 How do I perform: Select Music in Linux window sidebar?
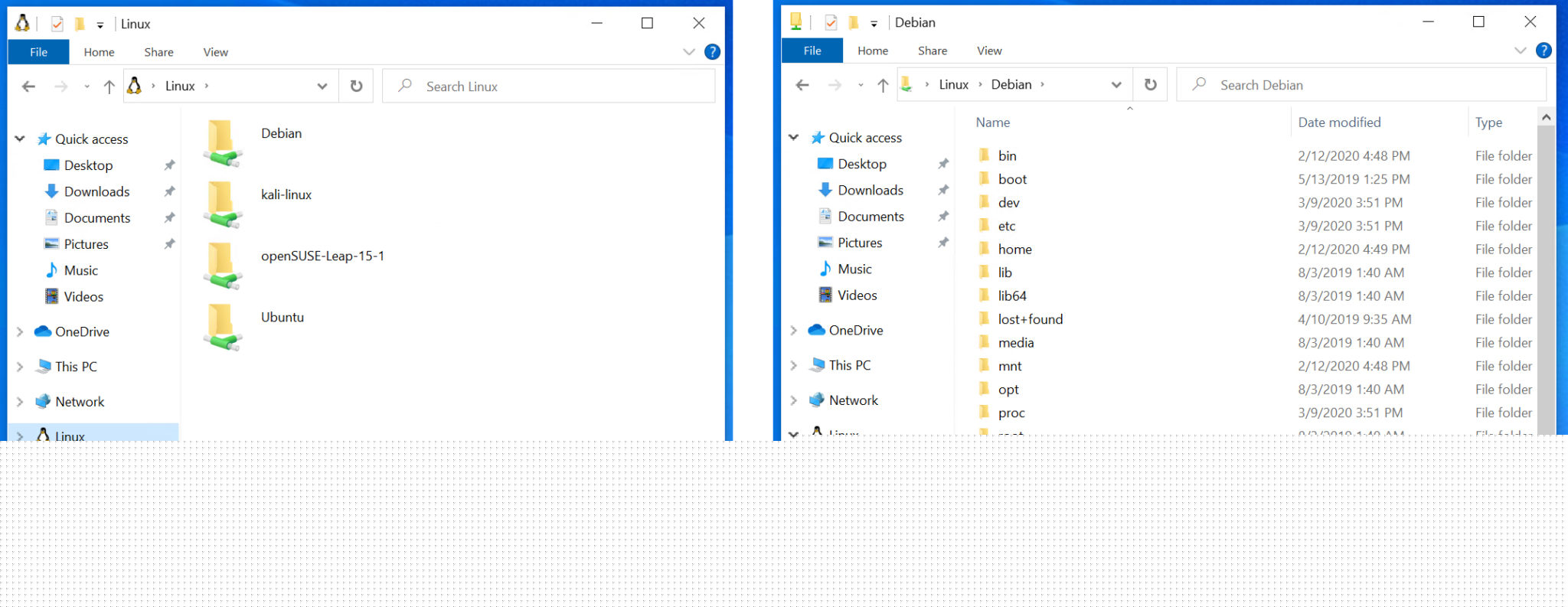pyautogui.click(x=80, y=270)
